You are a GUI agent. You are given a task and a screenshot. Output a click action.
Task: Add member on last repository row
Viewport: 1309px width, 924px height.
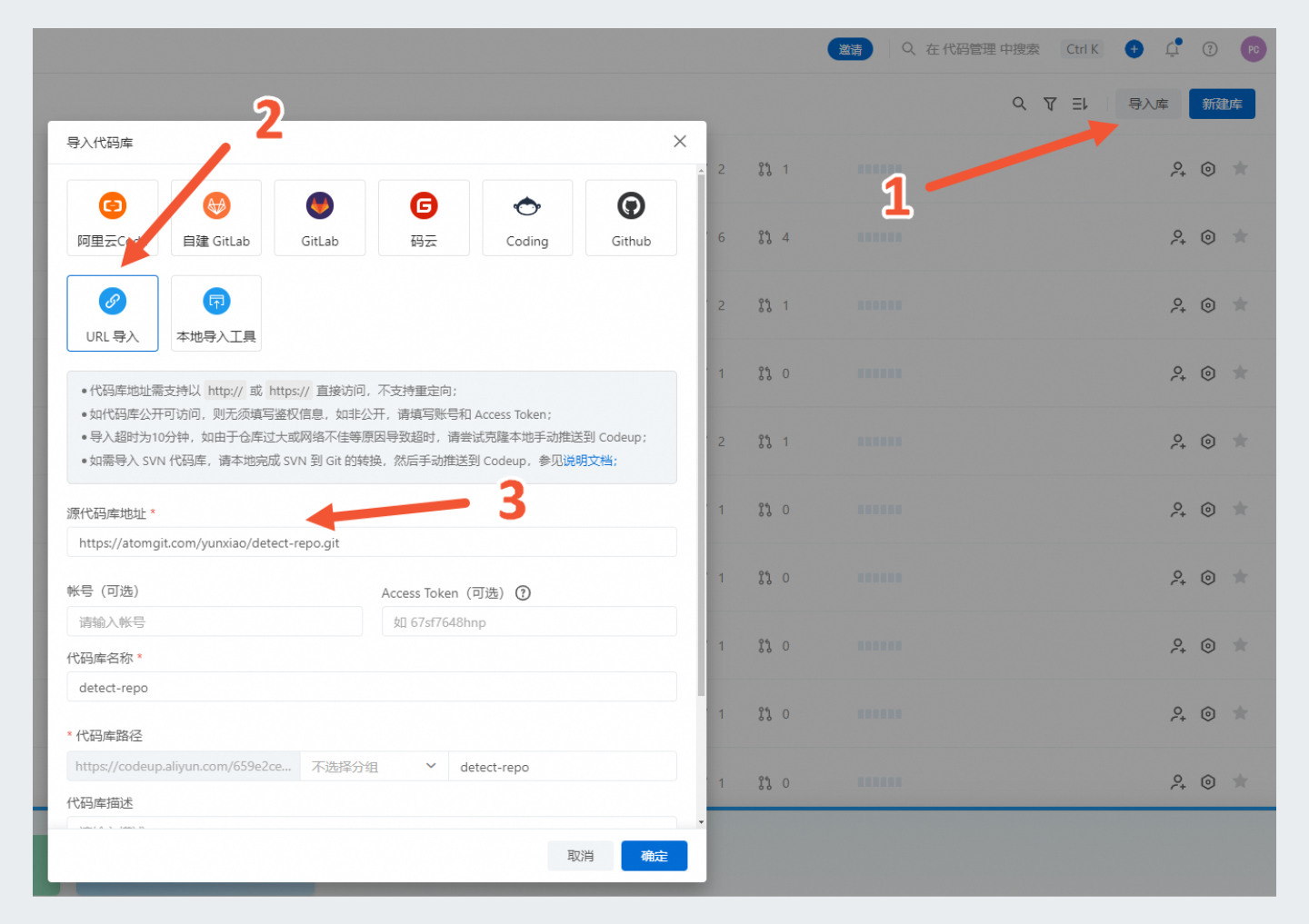pyautogui.click(x=1178, y=782)
